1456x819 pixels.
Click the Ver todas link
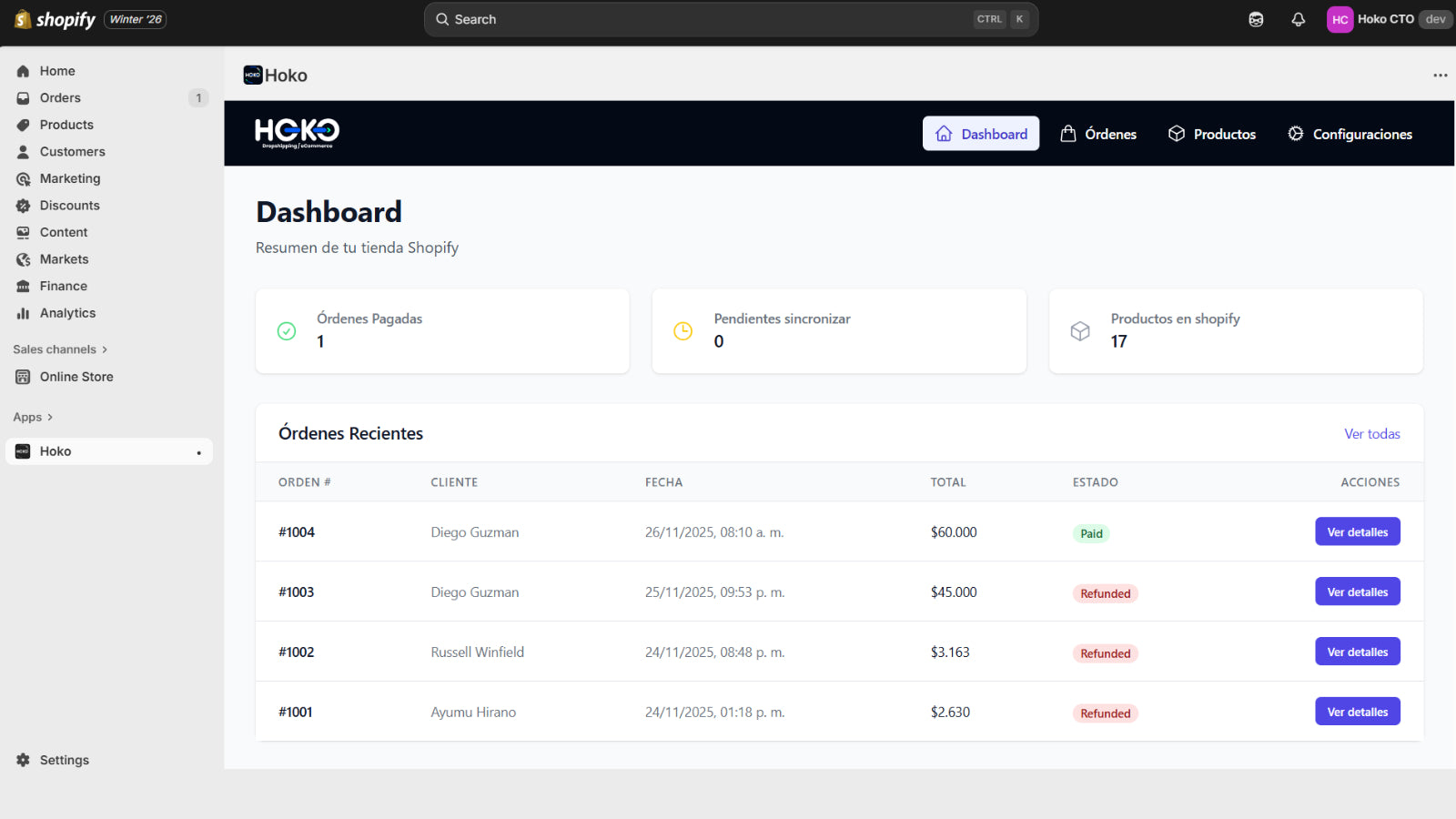1372,434
